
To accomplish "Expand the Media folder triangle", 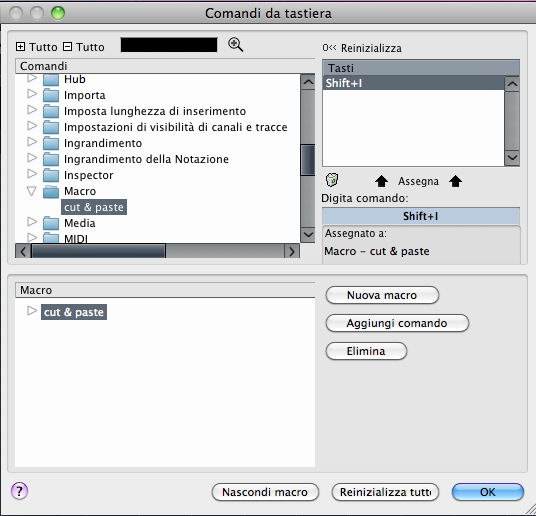I will click(32, 222).
